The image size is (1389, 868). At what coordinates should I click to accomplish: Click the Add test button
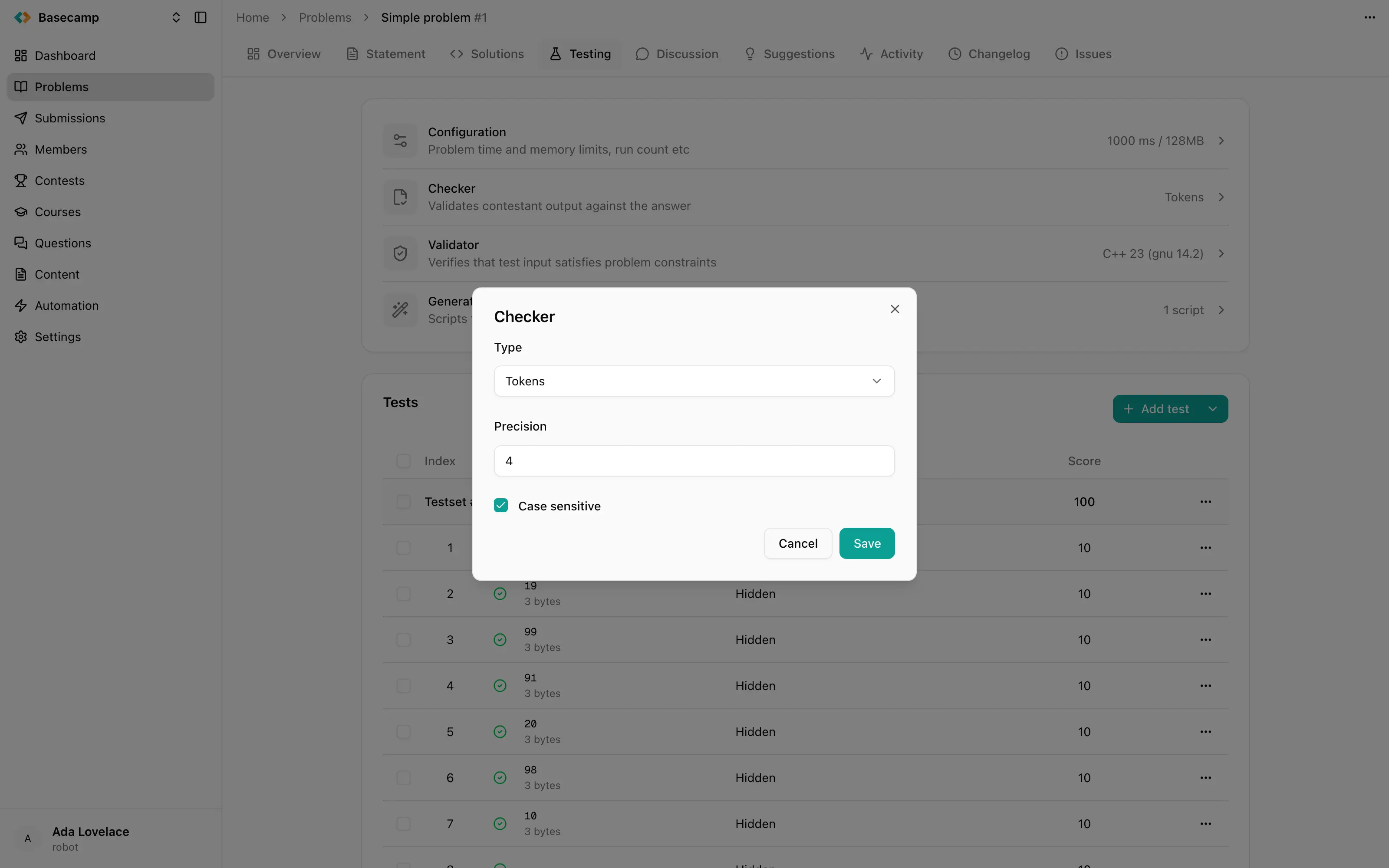coord(1156,409)
